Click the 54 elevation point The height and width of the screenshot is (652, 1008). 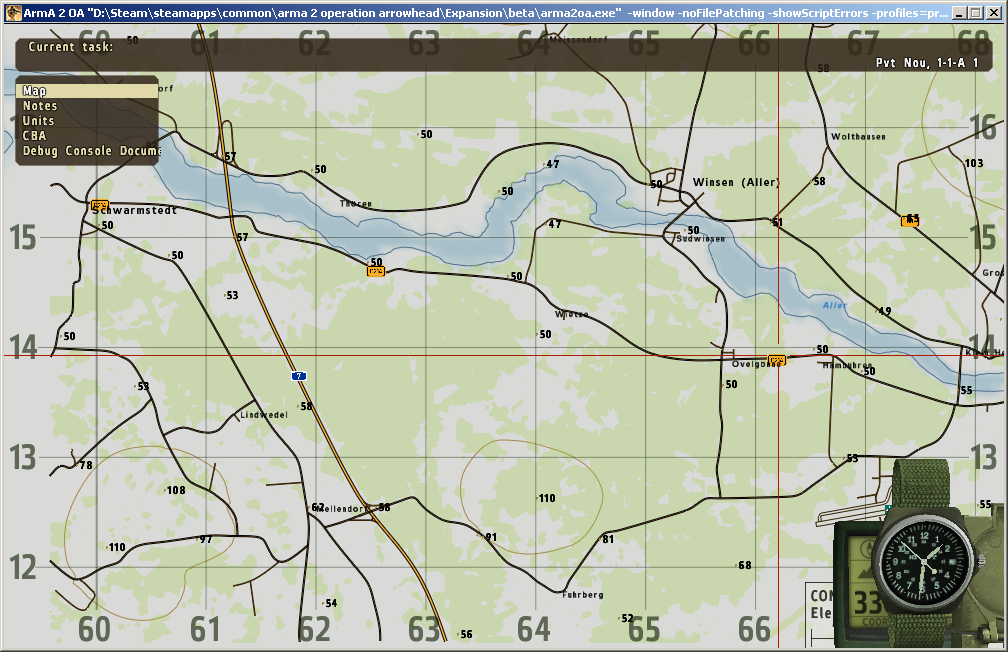[x=330, y=603]
